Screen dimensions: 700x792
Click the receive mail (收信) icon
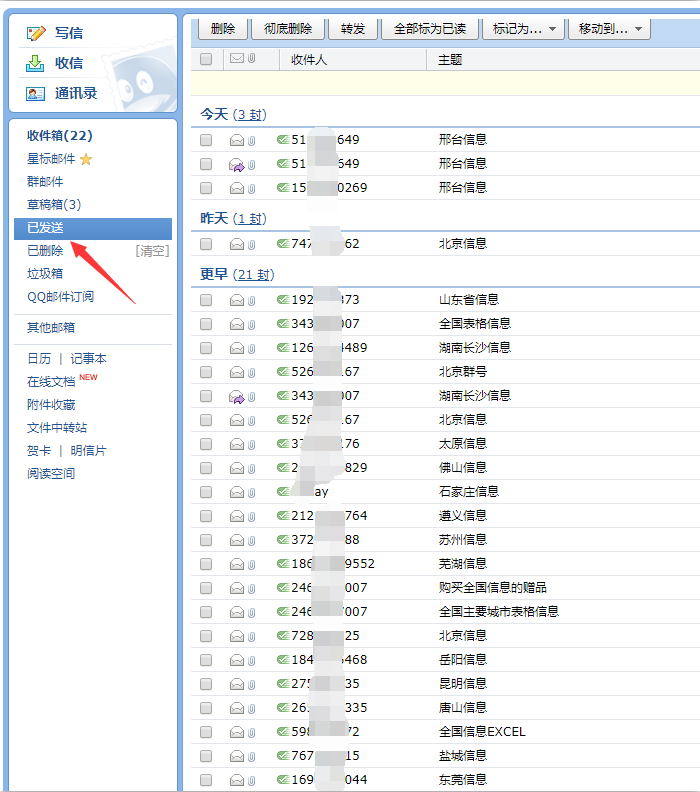tap(36, 63)
